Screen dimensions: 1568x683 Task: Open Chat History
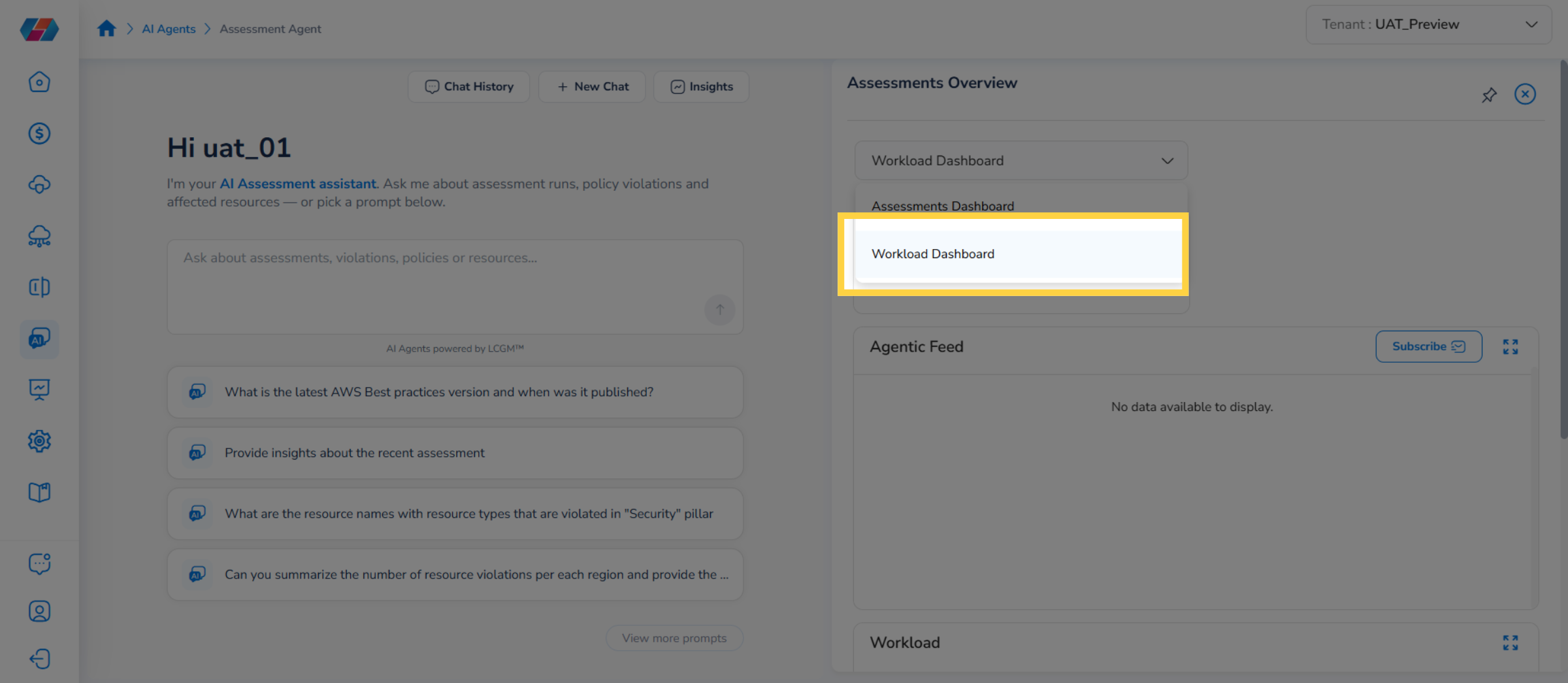[468, 86]
